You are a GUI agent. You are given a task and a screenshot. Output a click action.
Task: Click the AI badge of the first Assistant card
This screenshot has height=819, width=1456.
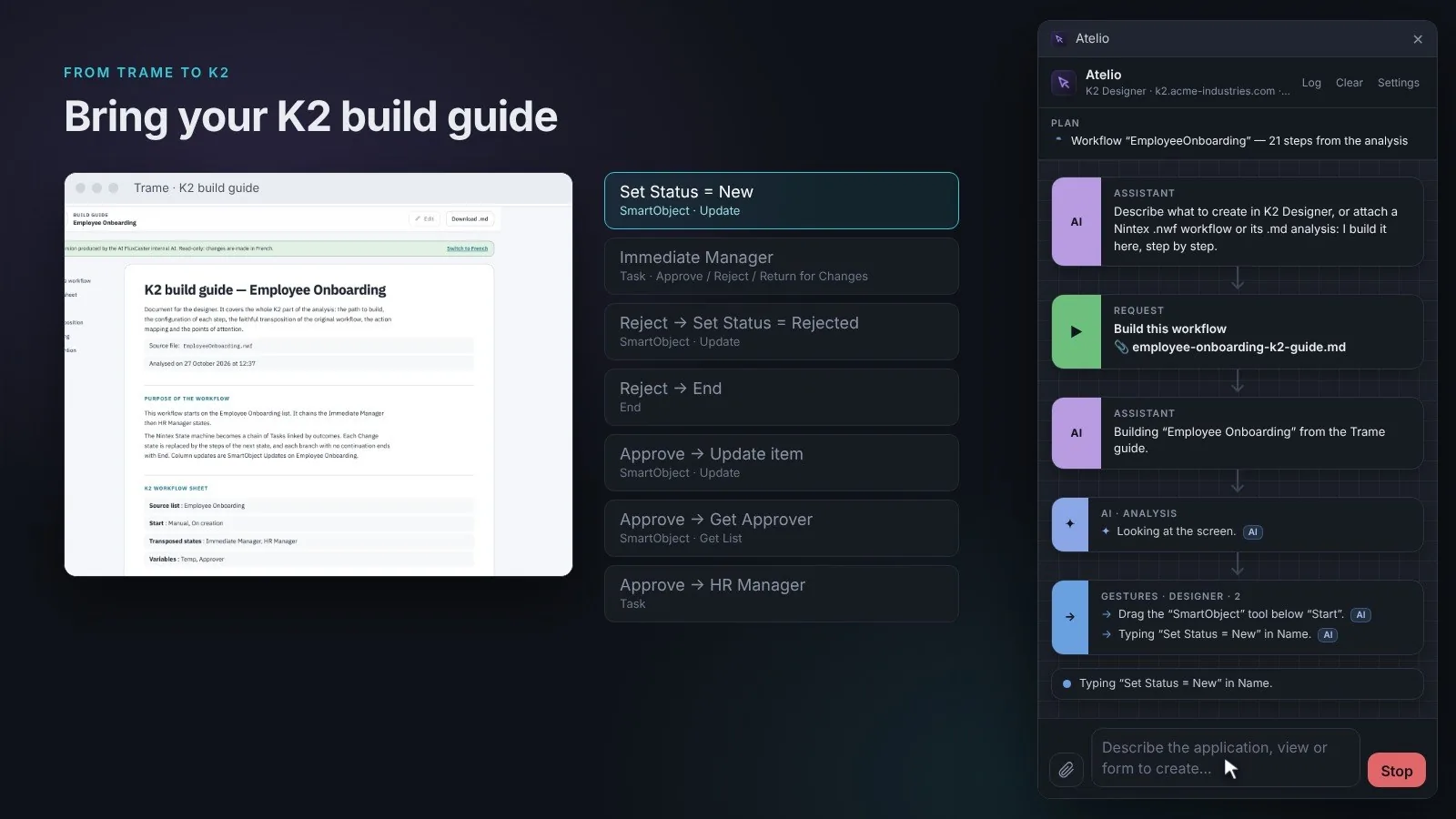(x=1077, y=222)
